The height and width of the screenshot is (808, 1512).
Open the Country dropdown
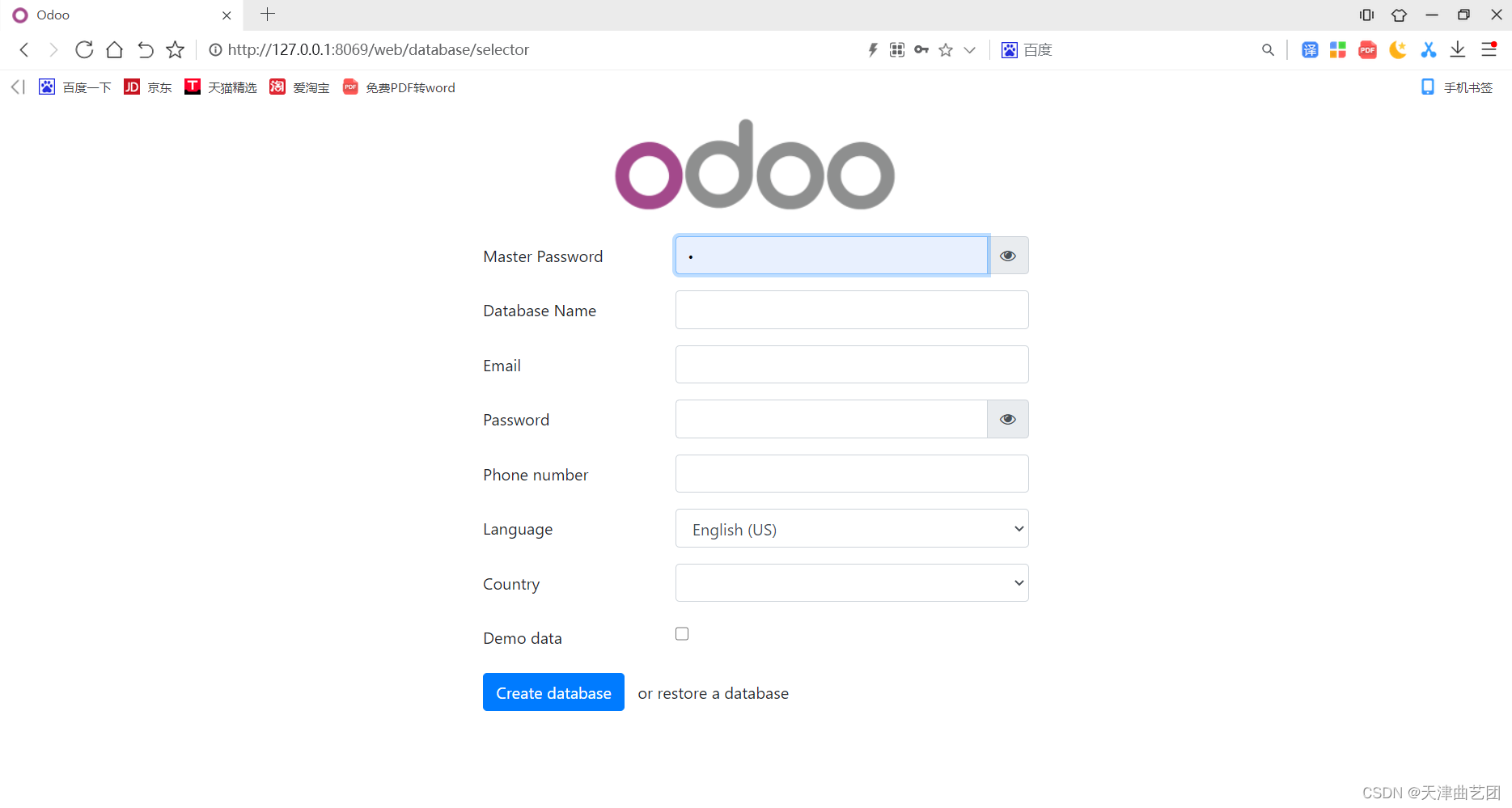851,582
